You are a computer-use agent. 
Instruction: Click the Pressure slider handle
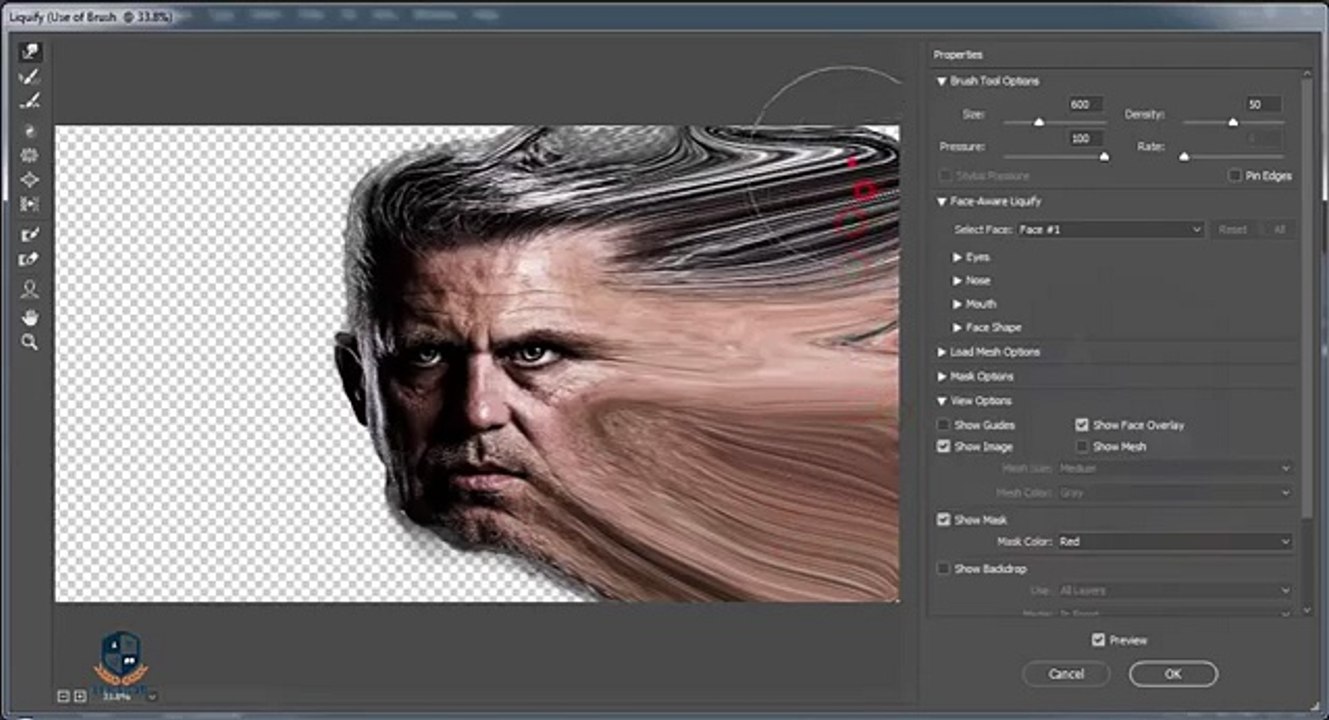pos(1104,156)
